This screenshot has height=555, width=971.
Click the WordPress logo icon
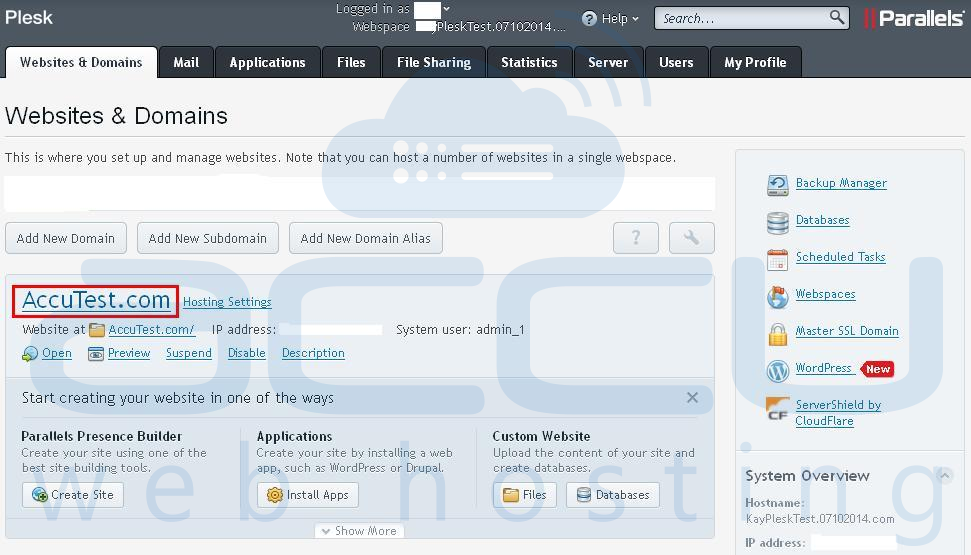(x=777, y=371)
